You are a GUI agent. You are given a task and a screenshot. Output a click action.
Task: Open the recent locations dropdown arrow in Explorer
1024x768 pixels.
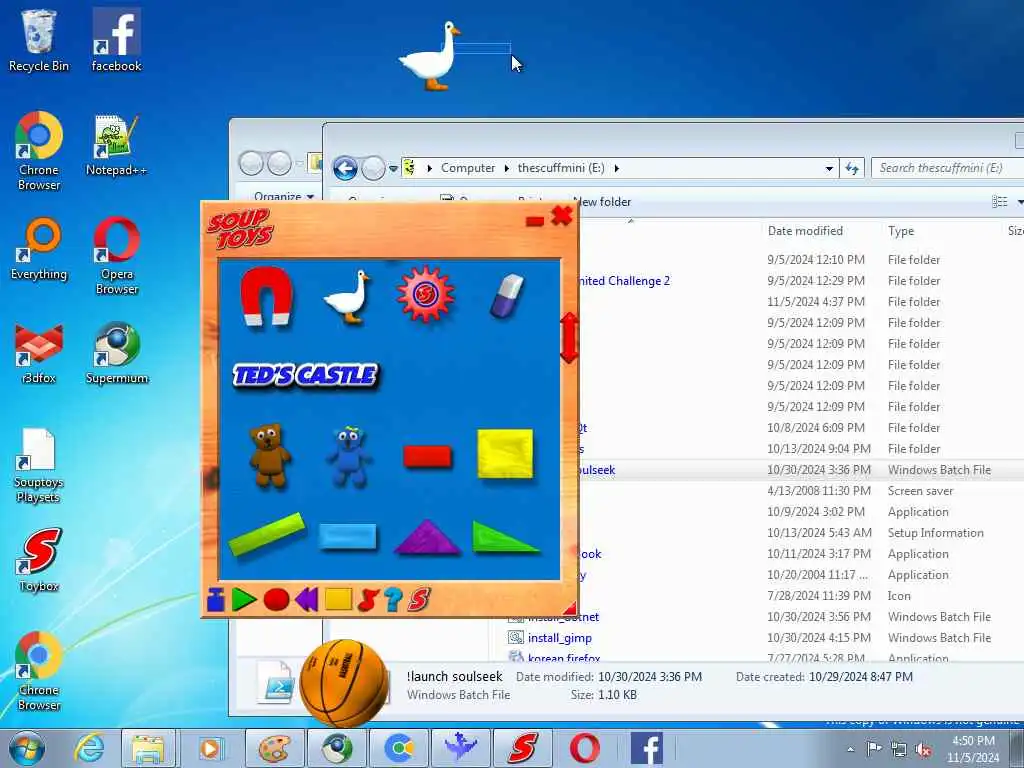point(393,169)
